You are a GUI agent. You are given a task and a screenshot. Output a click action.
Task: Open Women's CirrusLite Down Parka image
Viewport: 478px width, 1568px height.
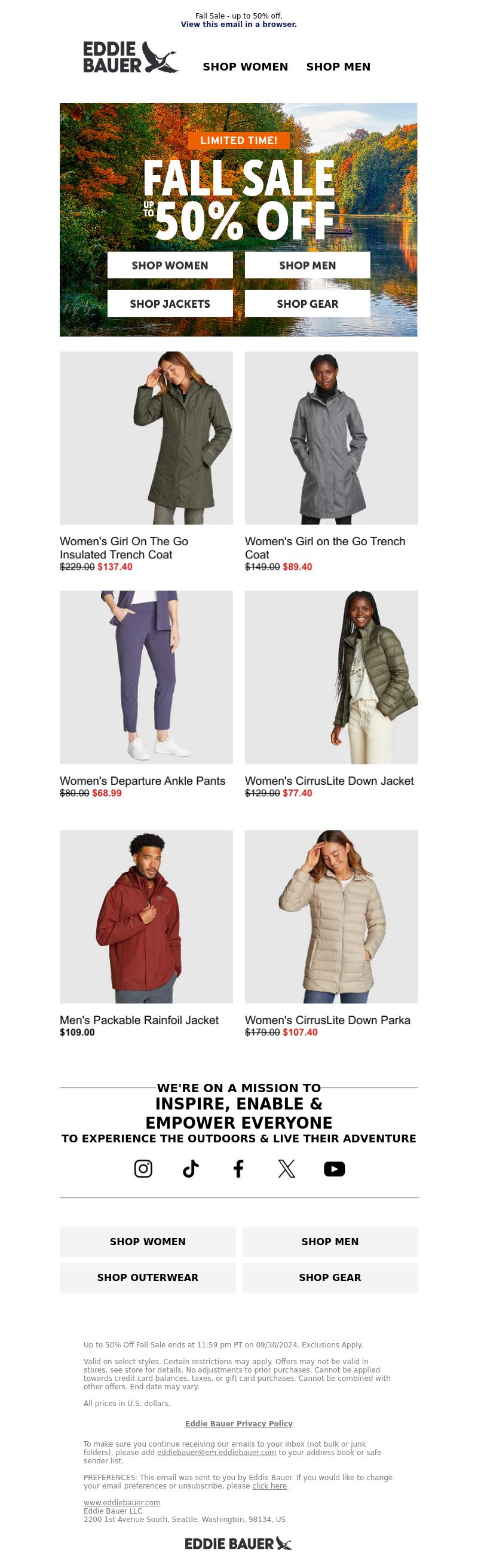pos(332,916)
